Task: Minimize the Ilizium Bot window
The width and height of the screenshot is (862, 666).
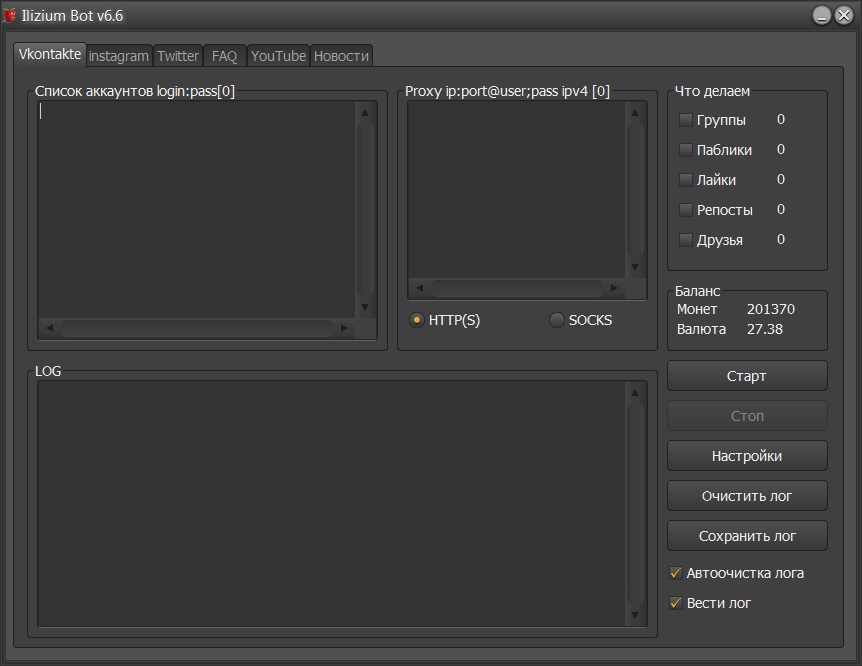Action: click(821, 15)
